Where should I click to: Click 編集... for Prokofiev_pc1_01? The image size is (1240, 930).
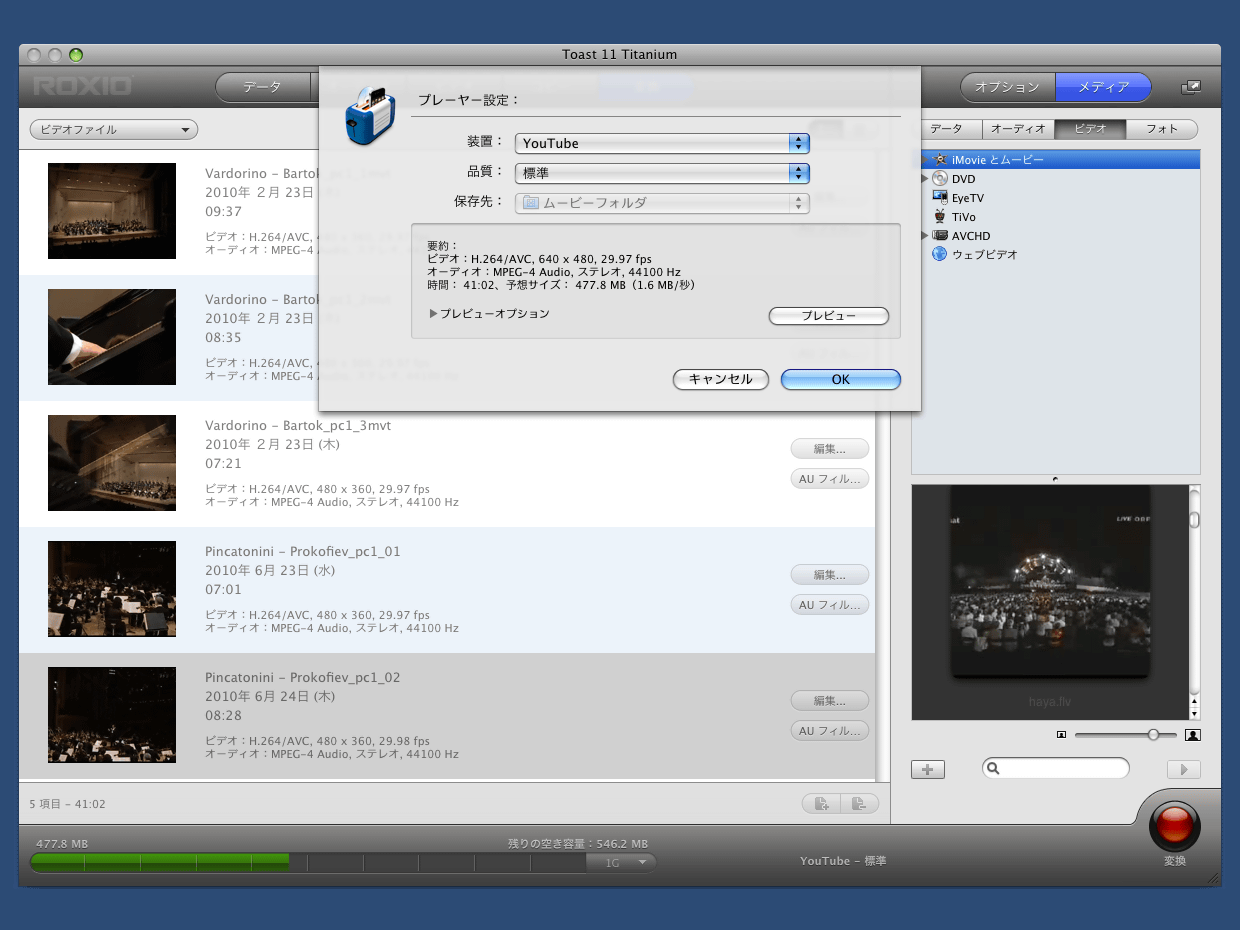(830, 575)
